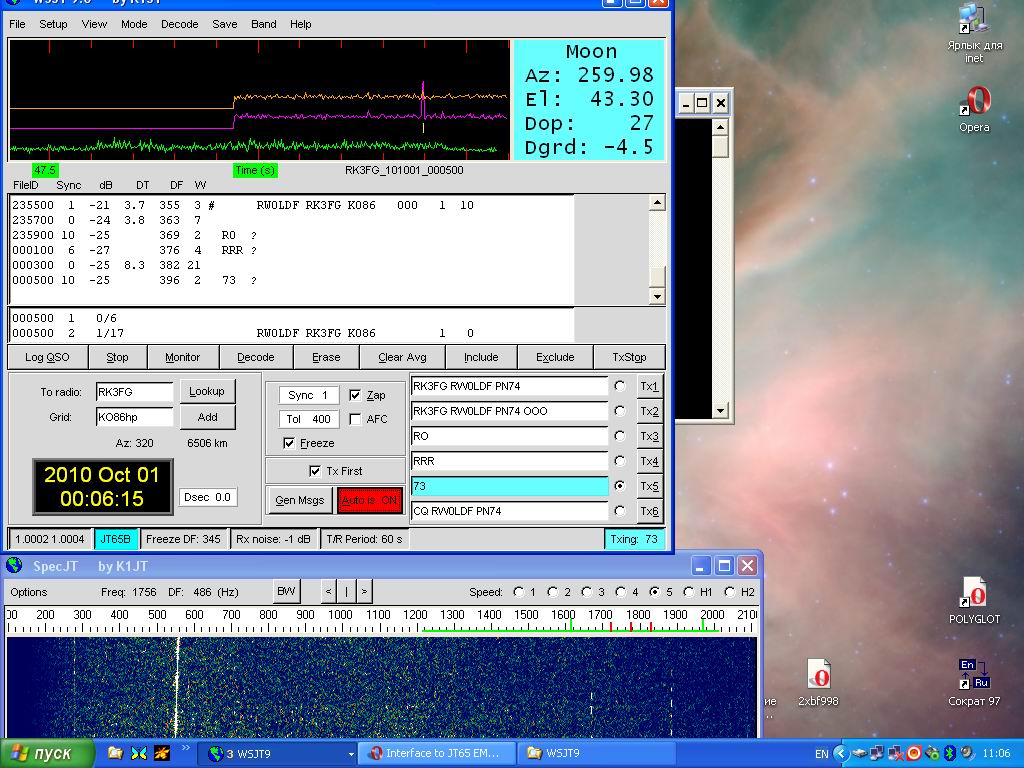Switch to the WSJT9 folder taskbar item
The width and height of the screenshot is (1024, 768).
point(596,753)
